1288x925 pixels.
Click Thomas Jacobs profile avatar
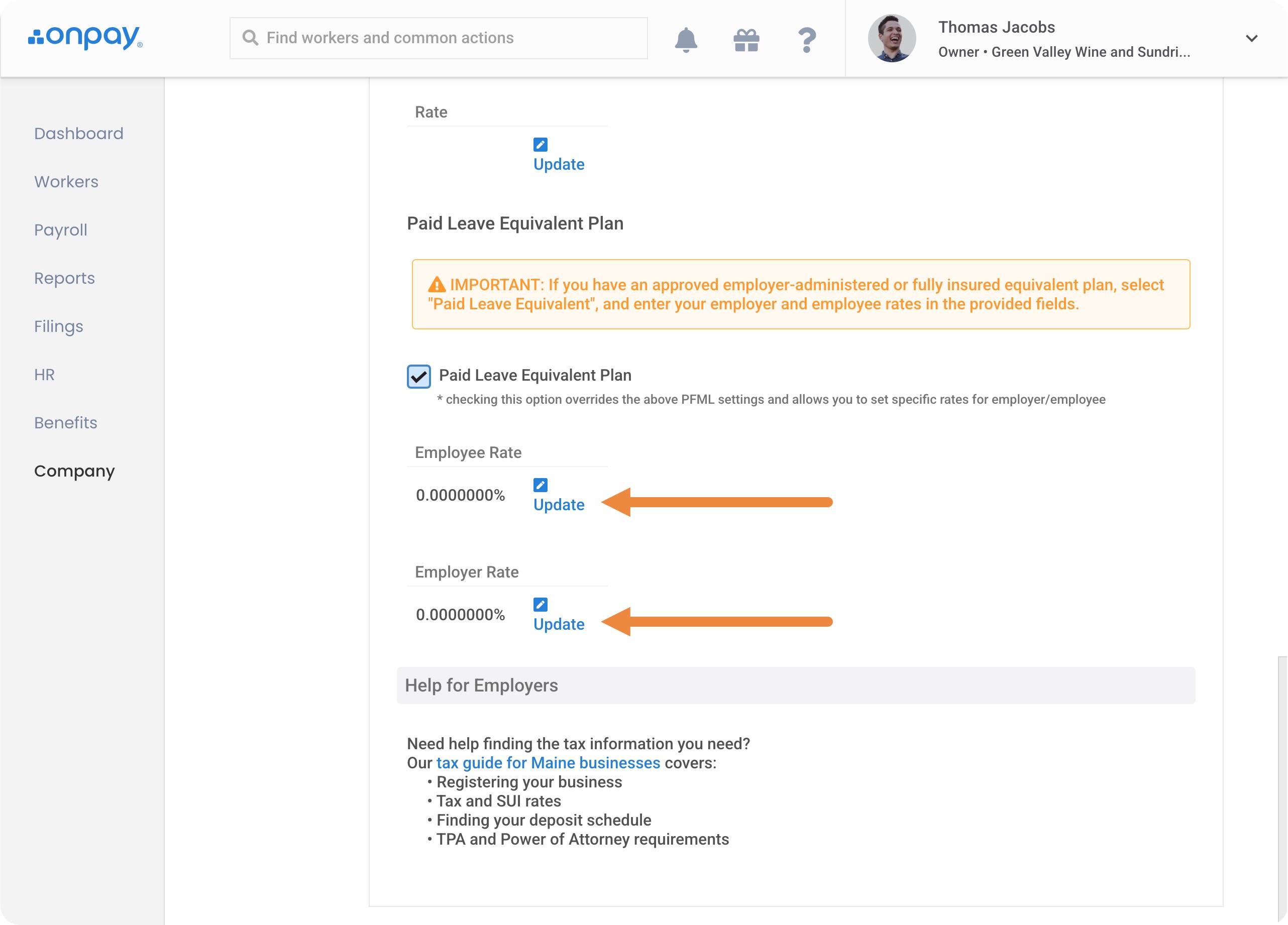point(891,39)
